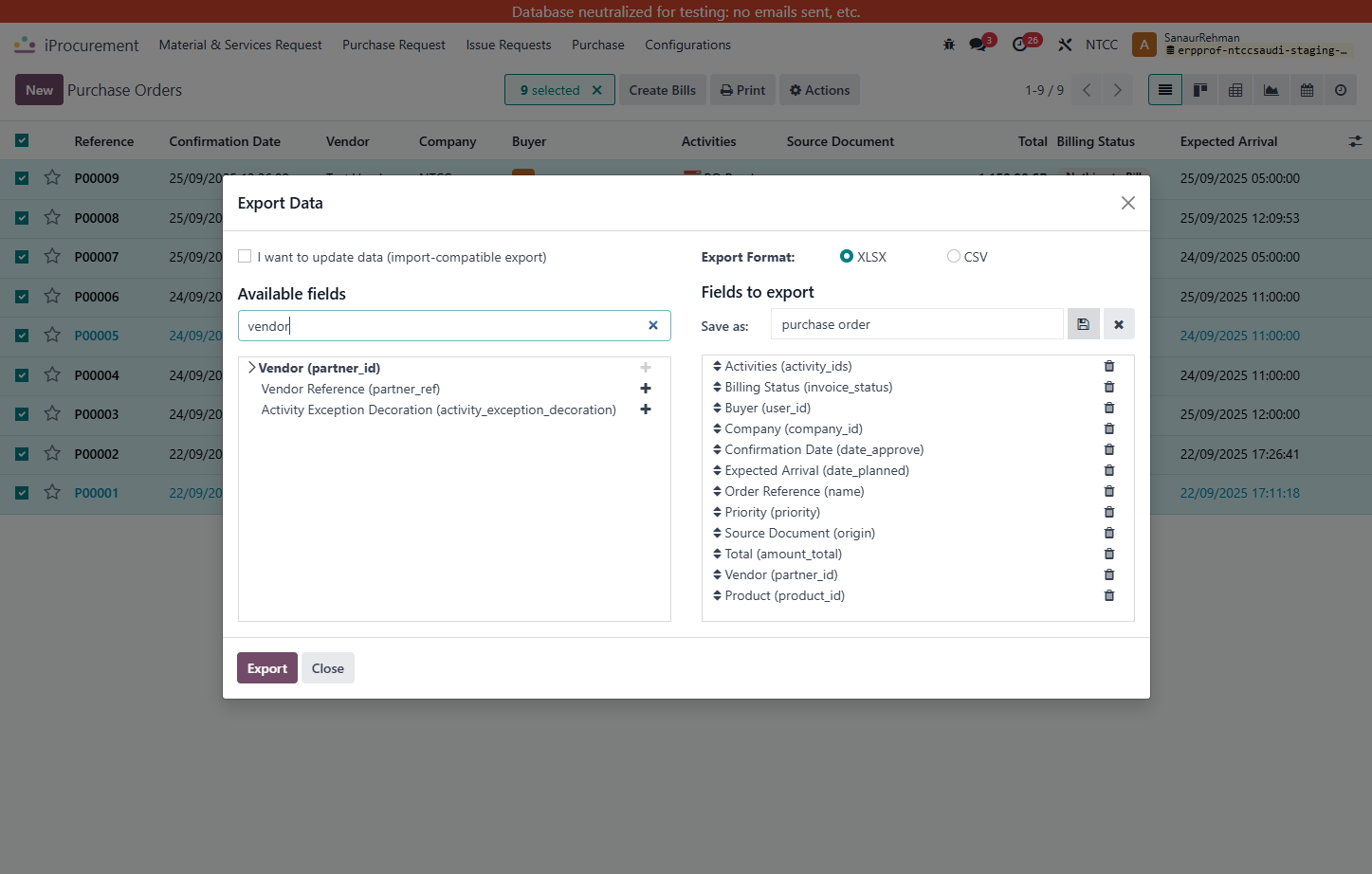Open the Configurations menu

tap(687, 45)
